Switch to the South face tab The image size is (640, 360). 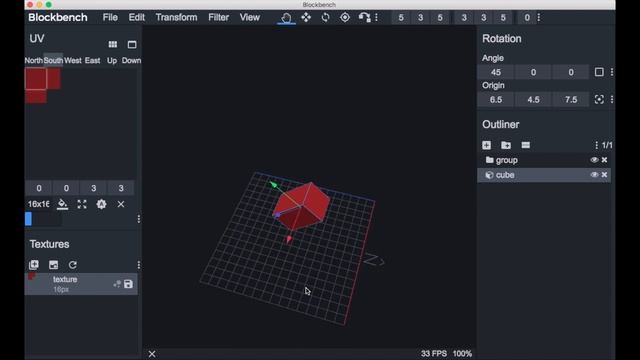pos(53,60)
